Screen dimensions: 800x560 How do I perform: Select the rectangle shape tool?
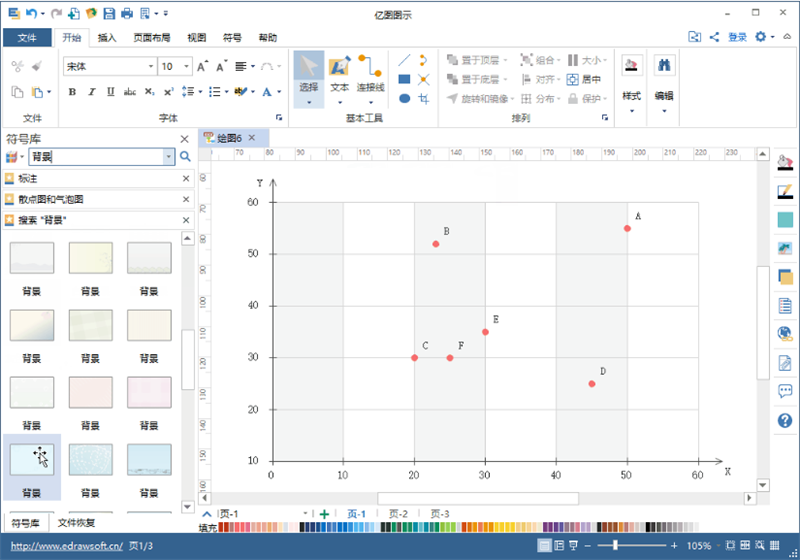point(404,79)
